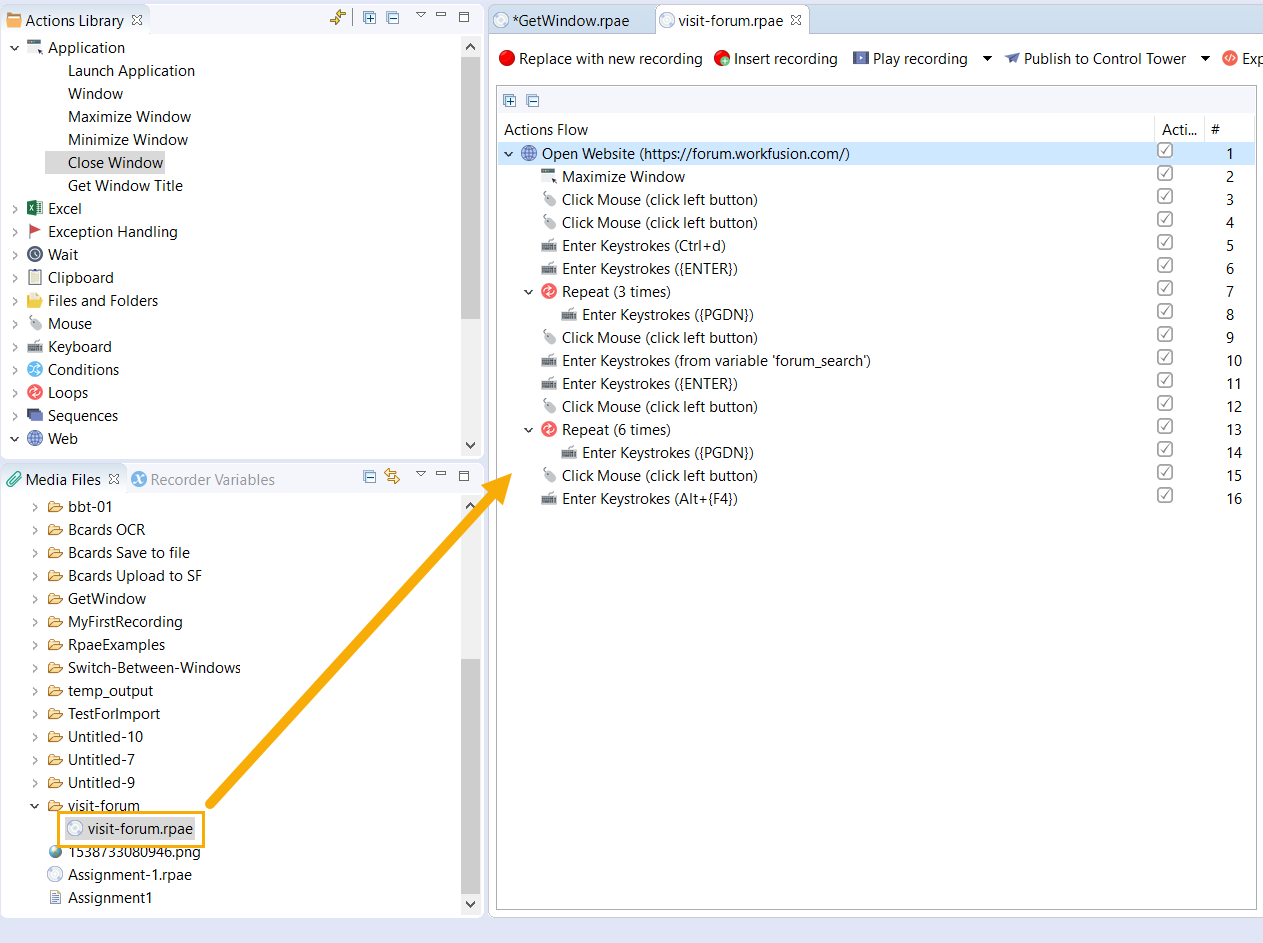Click the Clipboard category icon
This screenshot has height=943, width=1263.
pos(35,277)
